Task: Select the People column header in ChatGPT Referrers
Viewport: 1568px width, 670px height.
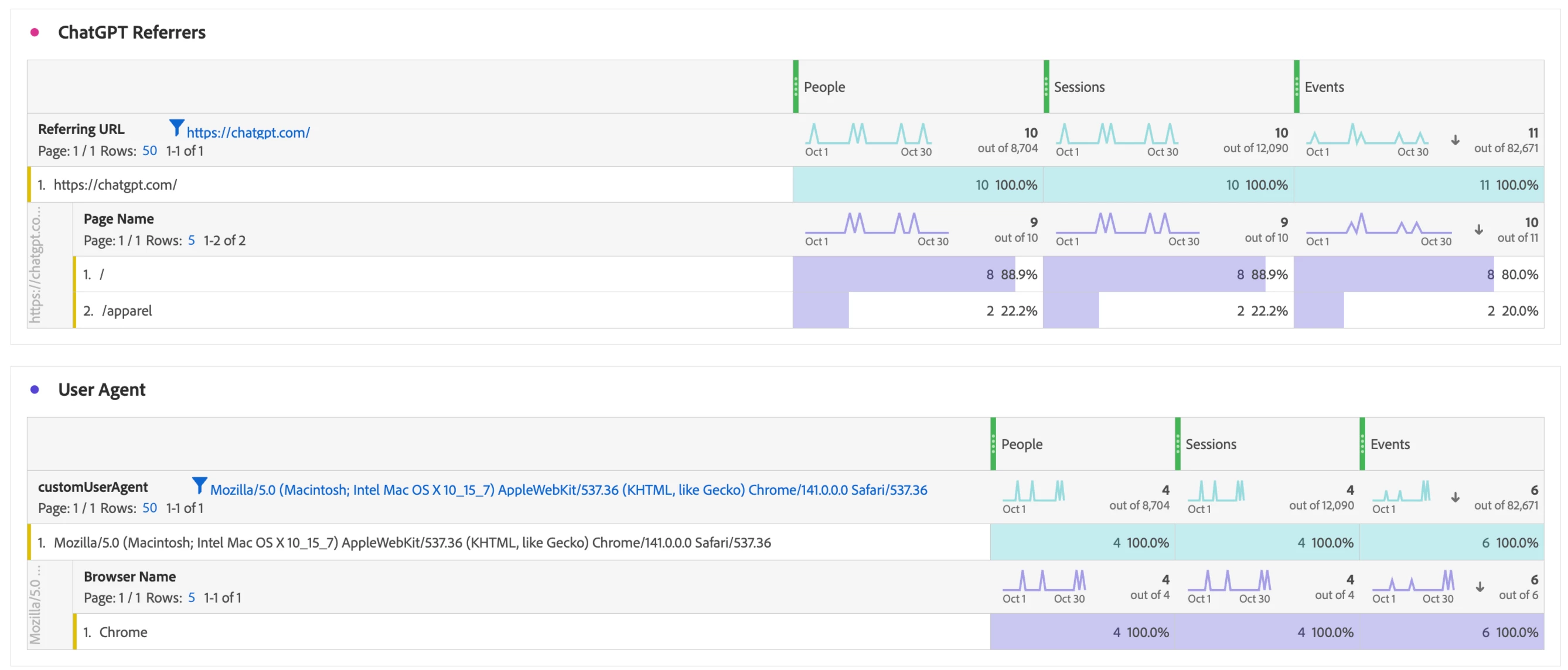Action: point(824,87)
